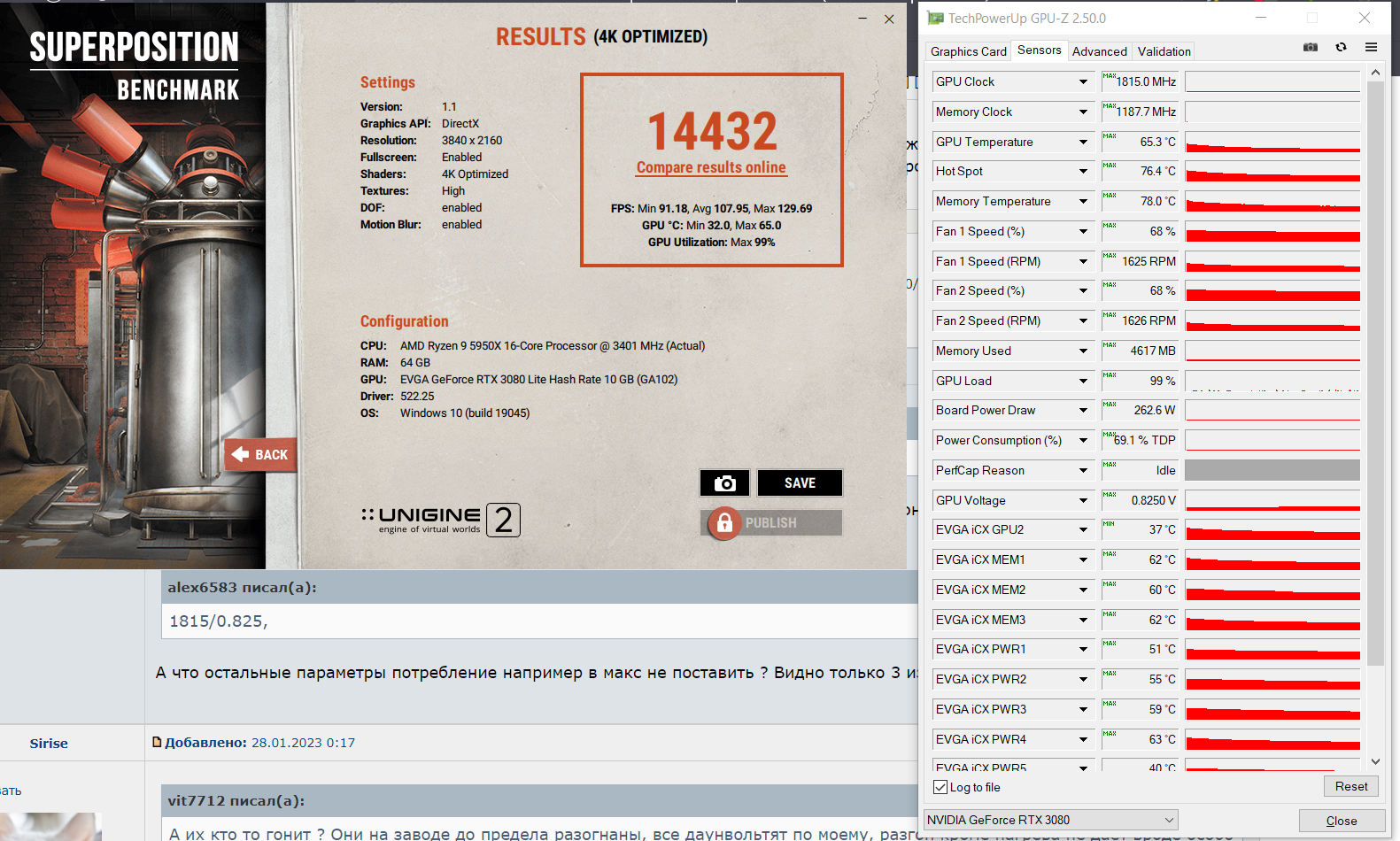
Task: Open the EVGA iCX MEM3 dropdown
Action: (x=1083, y=620)
